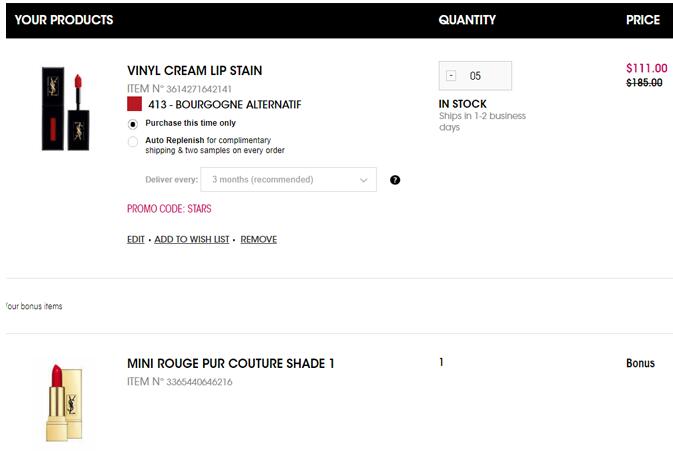Image resolution: width=673 pixels, height=456 pixels.
Task: Open the Vinyl Cream Lip Stain product title
Action: 194,70
